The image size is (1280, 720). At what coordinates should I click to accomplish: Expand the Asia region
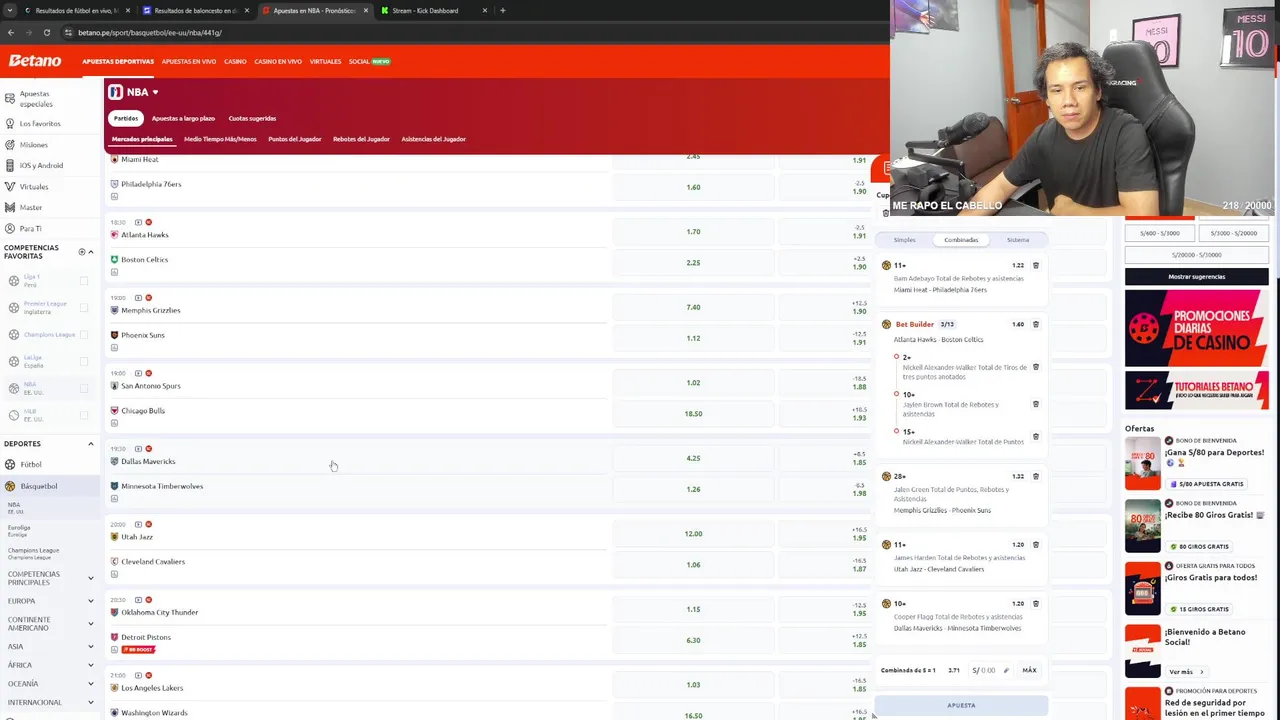click(x=91, y=647)
